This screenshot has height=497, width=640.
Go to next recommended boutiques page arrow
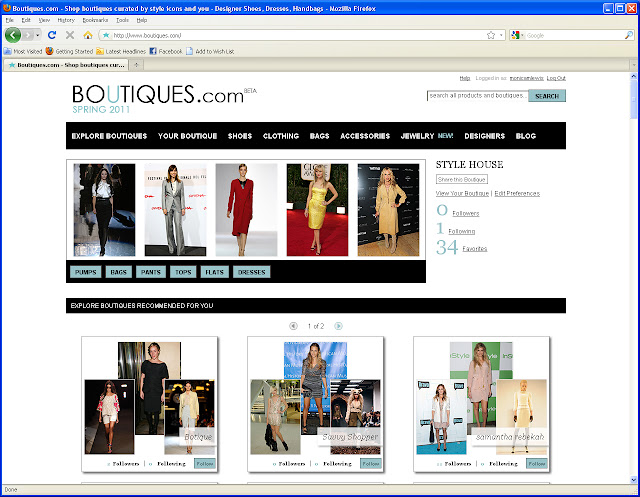[338, 326]
